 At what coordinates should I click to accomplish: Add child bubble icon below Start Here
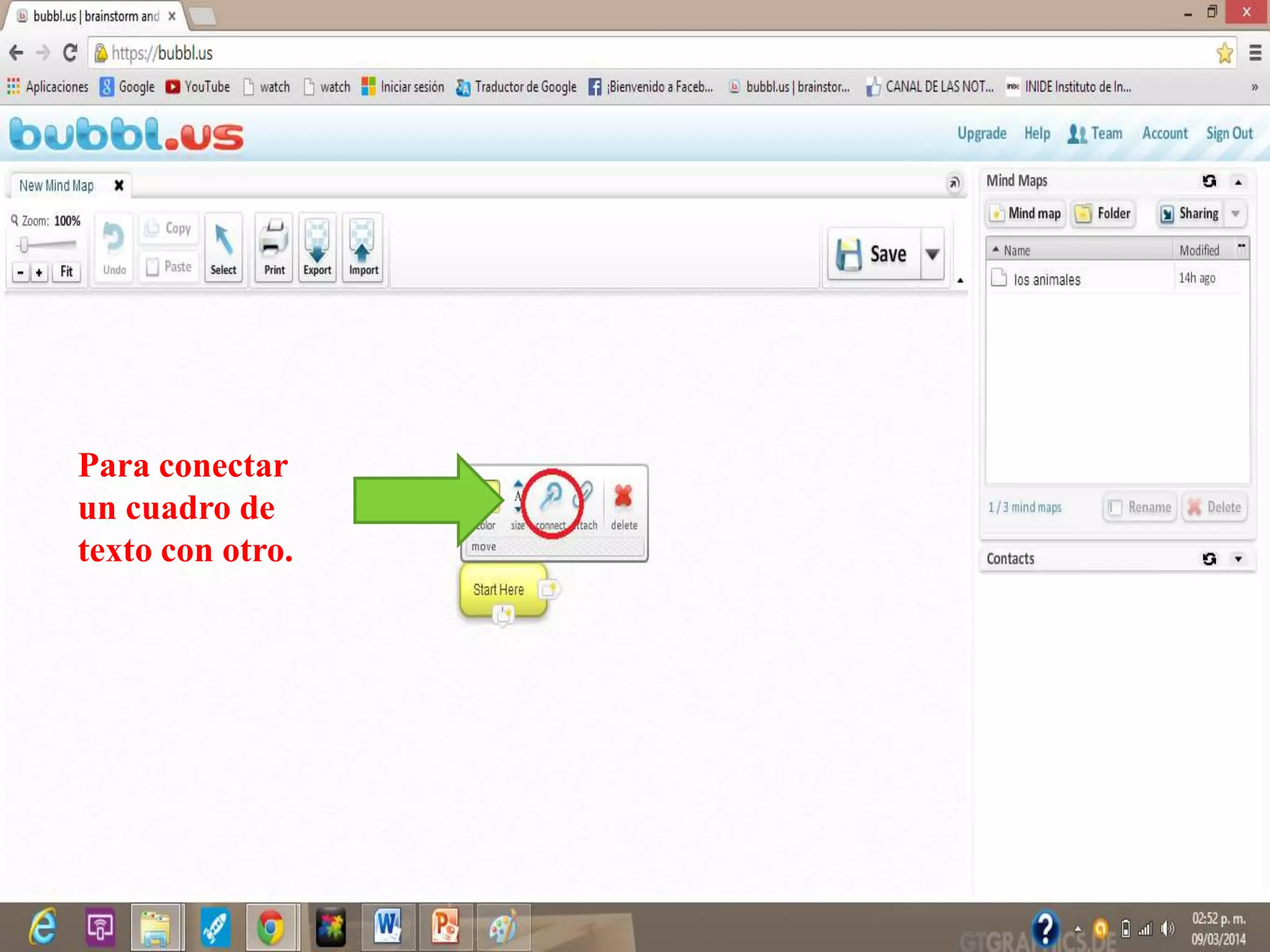point(503,615)
